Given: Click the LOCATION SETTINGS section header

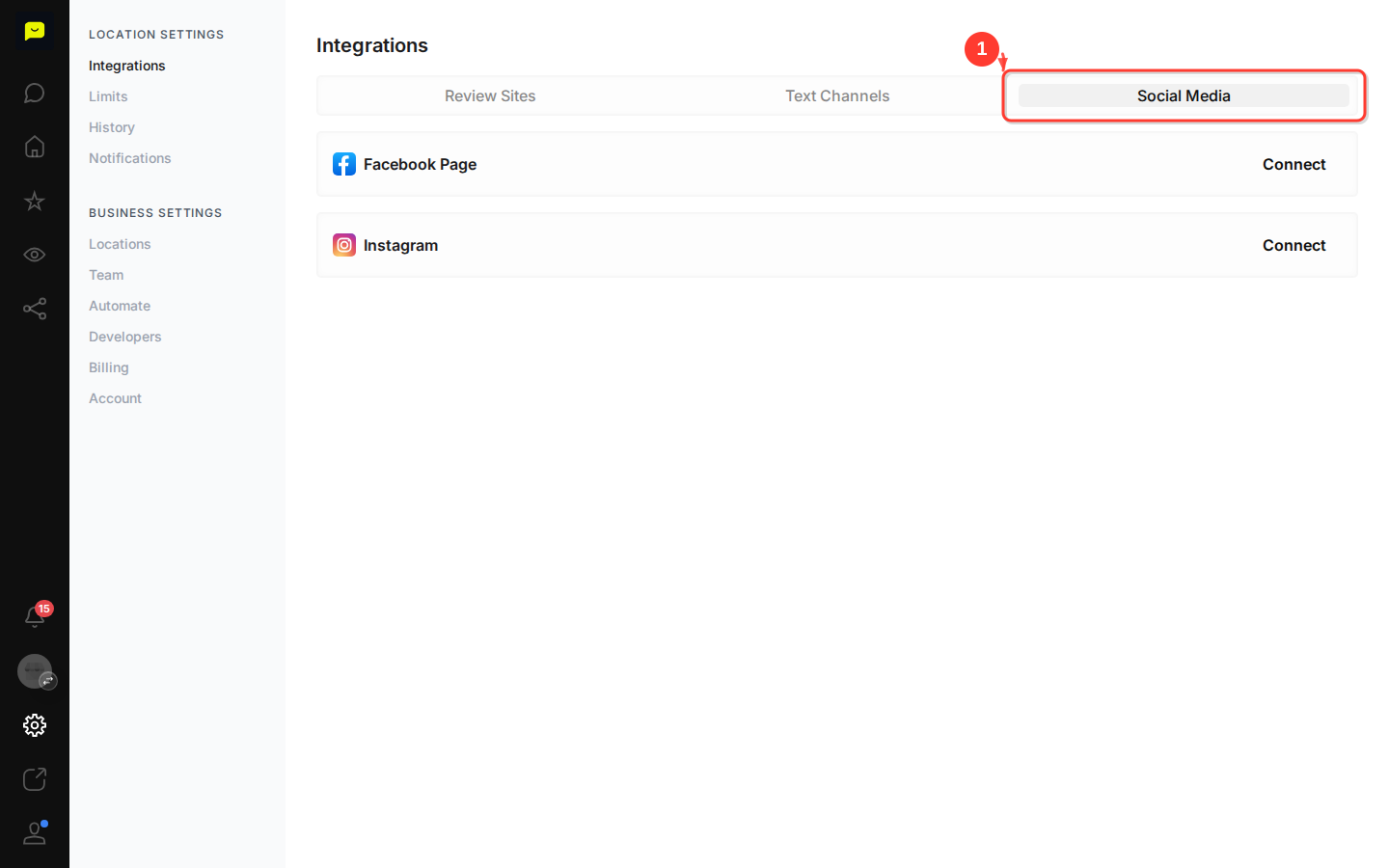Looking at the screenshot, I should click(x=156, y=35).
